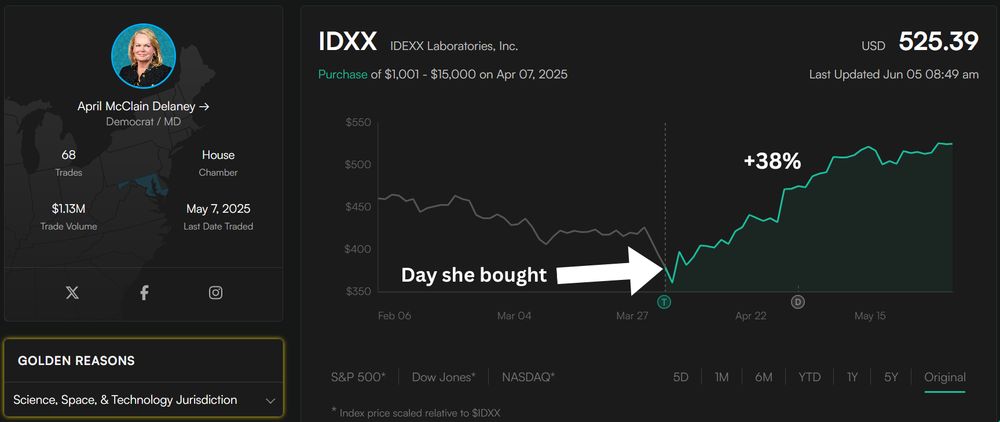Click the green T trade marker
Image resolution: width=1000 pixels, height=422 pixels.
[665, 302]
